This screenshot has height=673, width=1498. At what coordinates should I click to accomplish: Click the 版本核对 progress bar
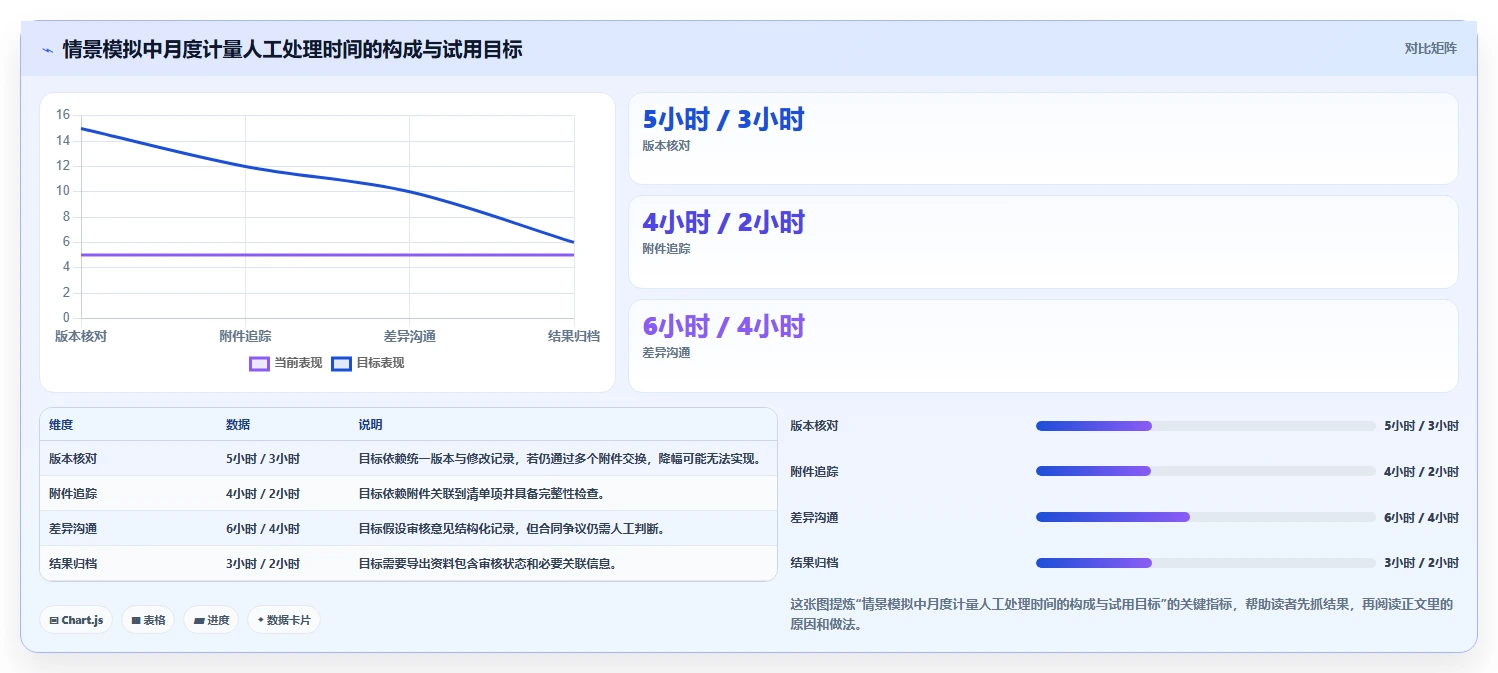click(1206, 426)
